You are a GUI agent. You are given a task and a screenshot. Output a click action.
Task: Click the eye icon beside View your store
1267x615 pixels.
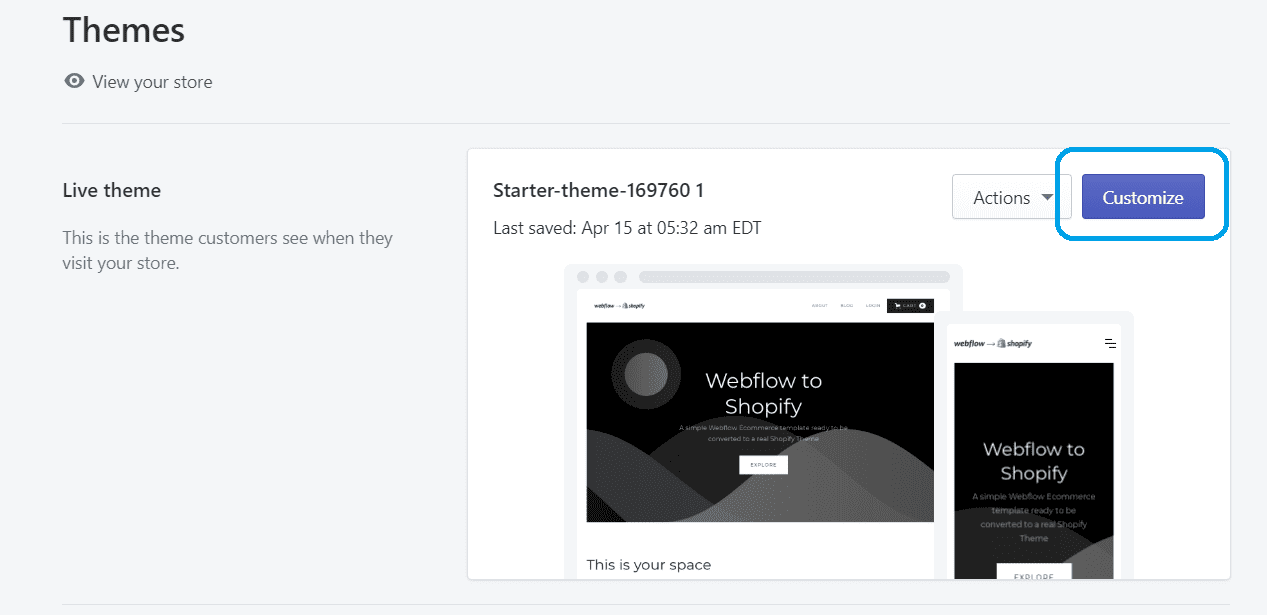point(74,81)
